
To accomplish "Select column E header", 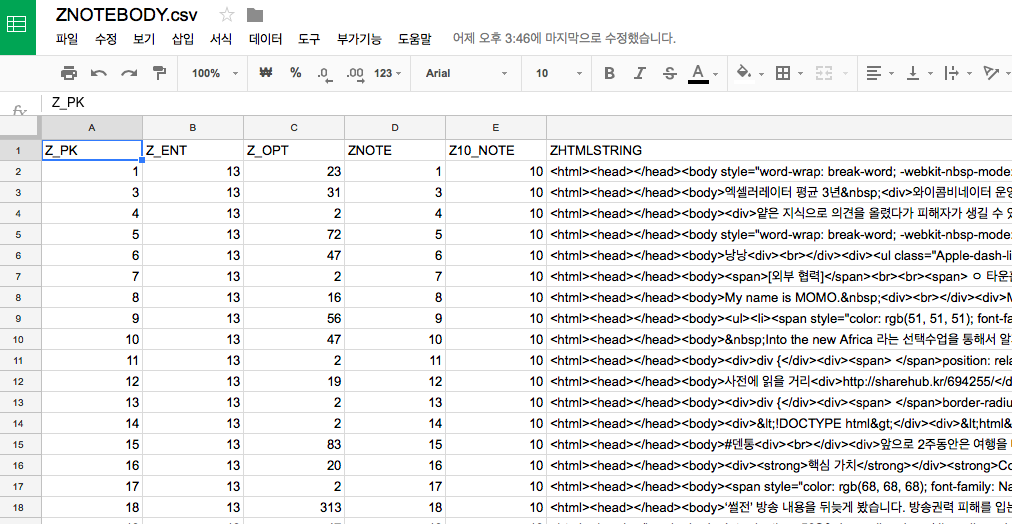I will (x=496, y=128).
